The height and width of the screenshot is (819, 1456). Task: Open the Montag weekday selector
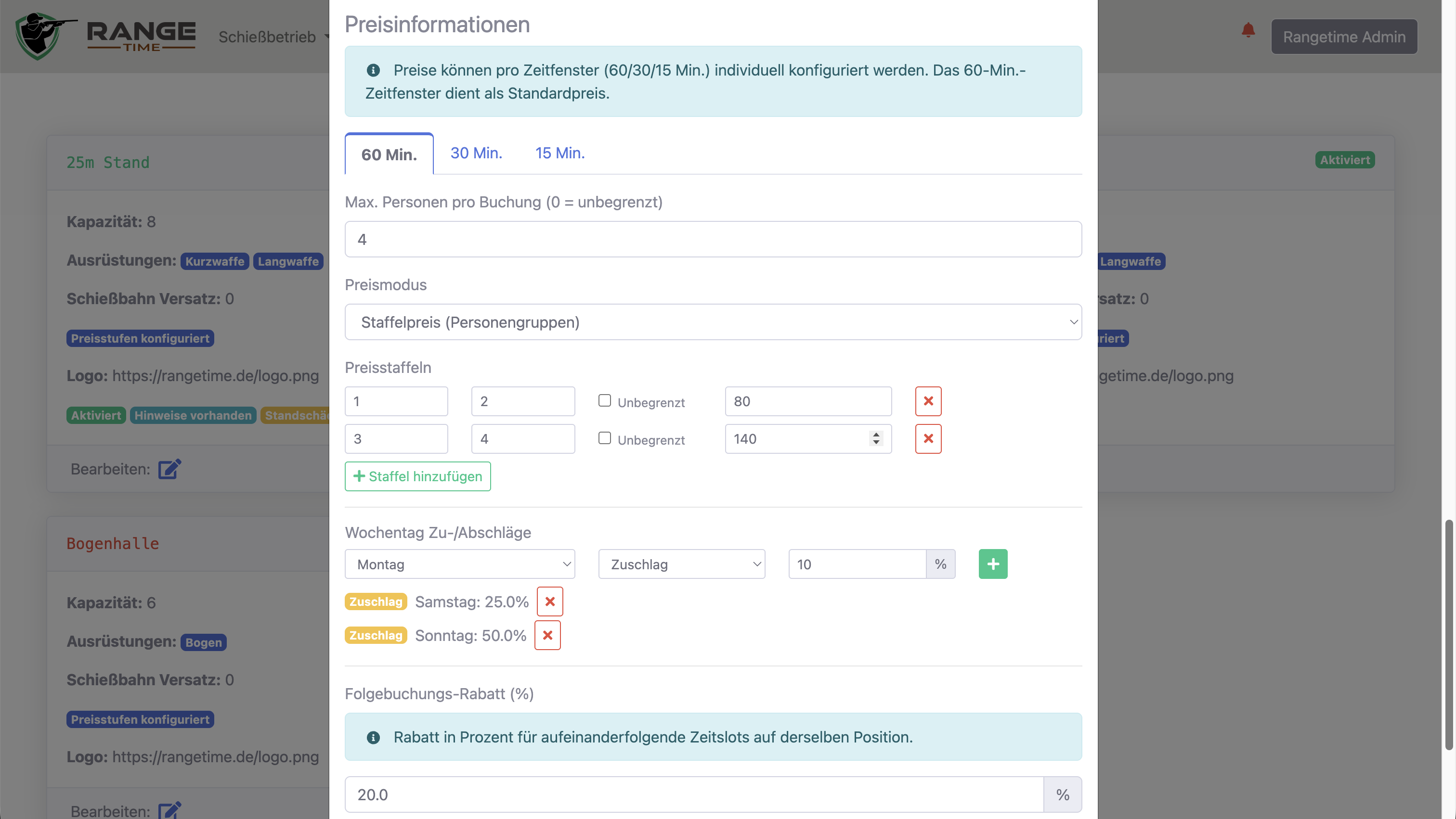click(459, 563)
